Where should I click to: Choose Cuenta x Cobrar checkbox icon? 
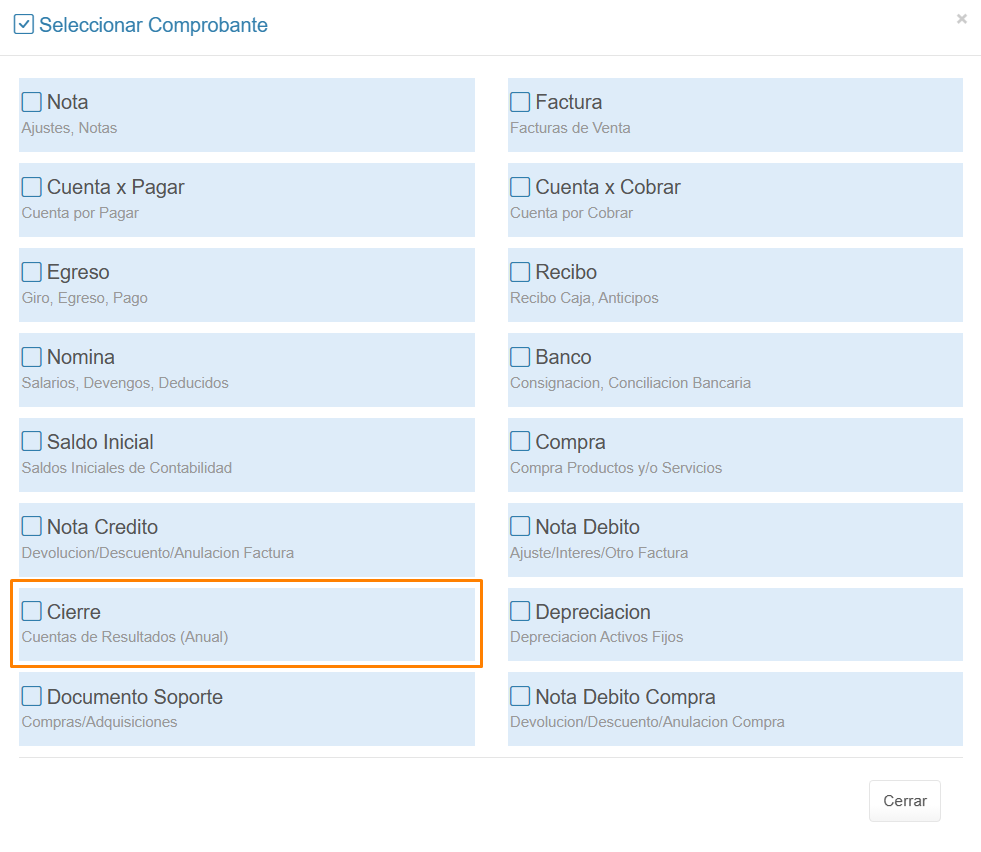(x=520, y=187)
